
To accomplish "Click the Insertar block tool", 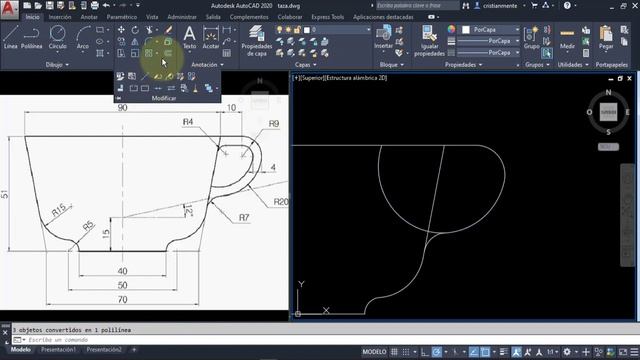I will click(384, 38).
